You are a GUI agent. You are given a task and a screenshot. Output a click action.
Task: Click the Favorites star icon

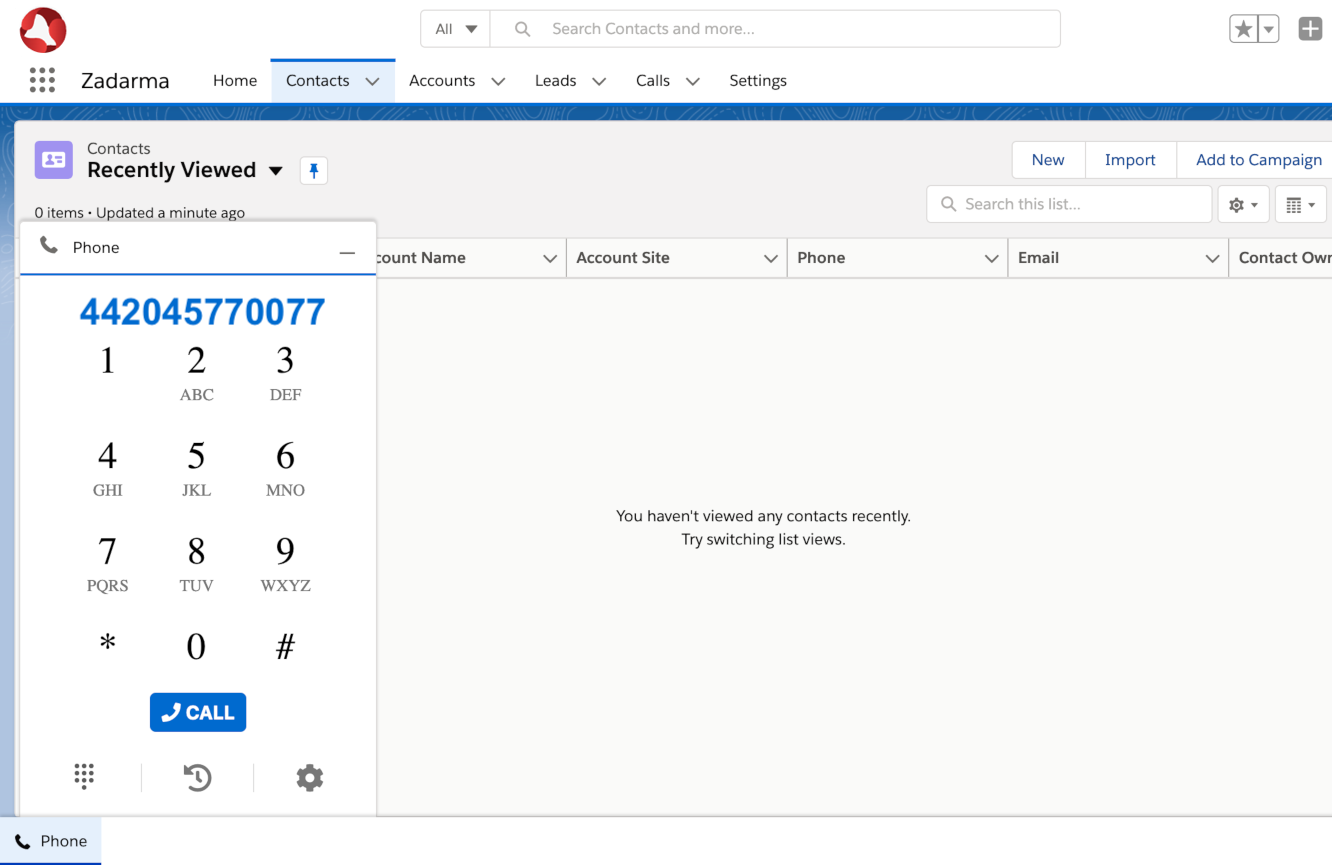click(x=1243, y=29)
